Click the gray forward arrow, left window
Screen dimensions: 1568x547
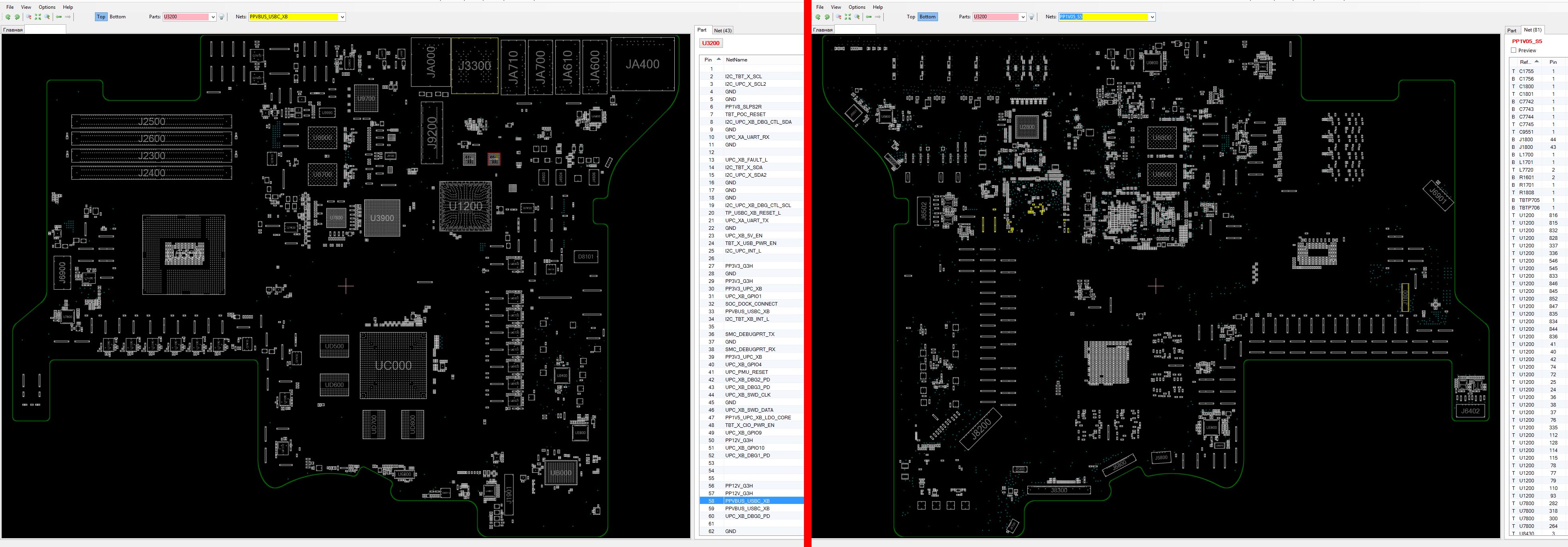pyautogui.click(x=67, y=17)
